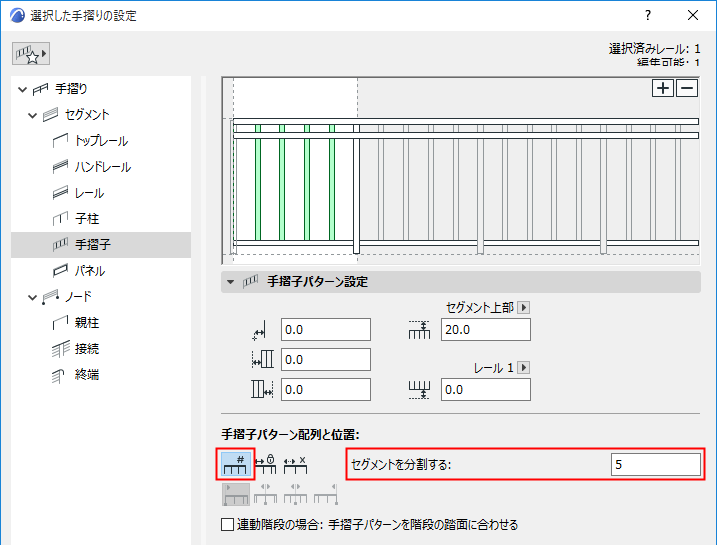Click the first offset corner icon

click(259, 331)
